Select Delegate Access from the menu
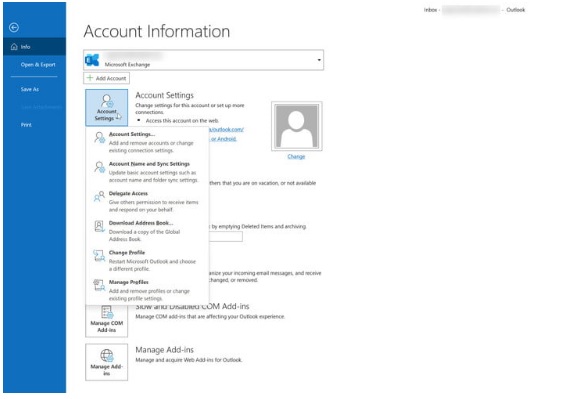The height and width of the screenshot is (399, 565). pos(147,201)
